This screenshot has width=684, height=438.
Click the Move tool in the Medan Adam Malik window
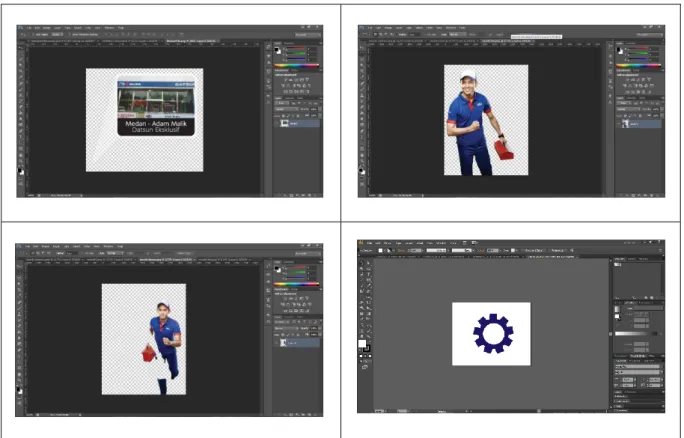tap(21, 48)
